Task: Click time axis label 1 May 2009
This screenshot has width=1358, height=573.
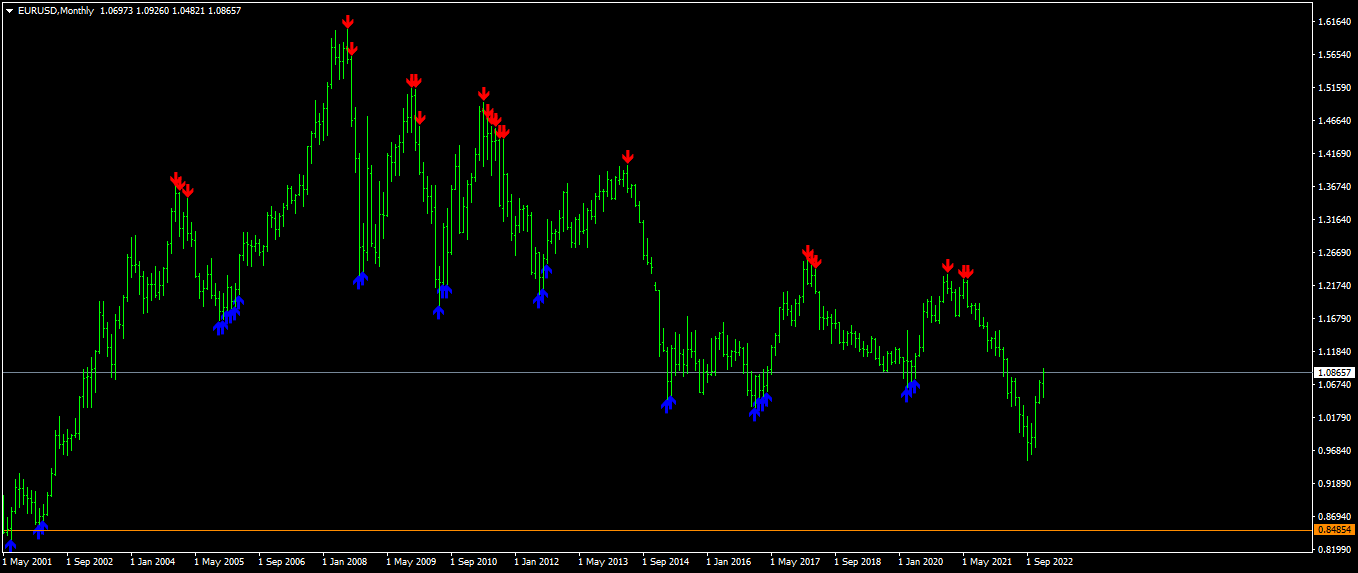Action: (x=411, y=562)
